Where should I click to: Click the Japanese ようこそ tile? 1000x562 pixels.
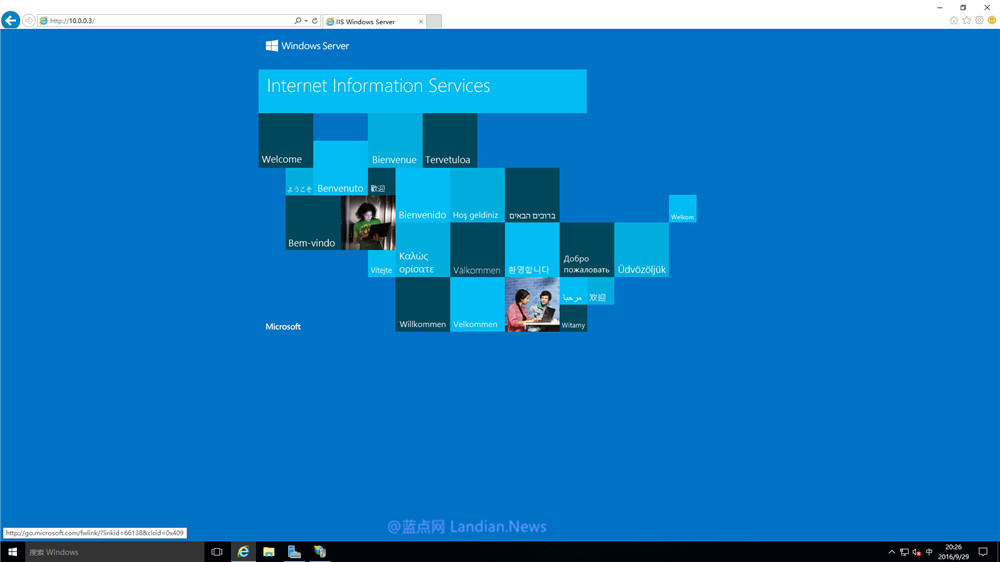(x=299, y=182)
